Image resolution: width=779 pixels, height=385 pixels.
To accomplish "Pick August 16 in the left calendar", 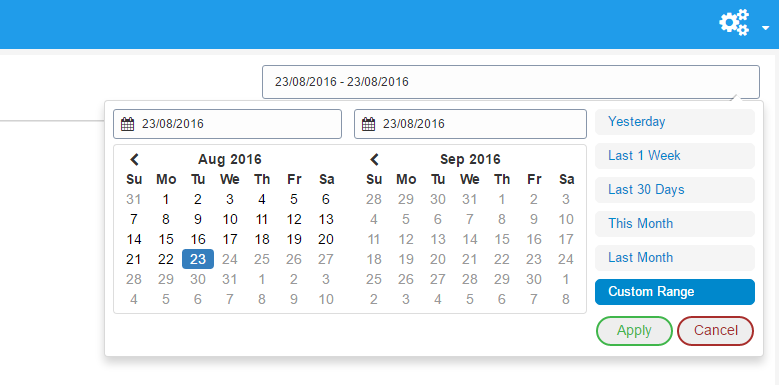I will (198, 239).
